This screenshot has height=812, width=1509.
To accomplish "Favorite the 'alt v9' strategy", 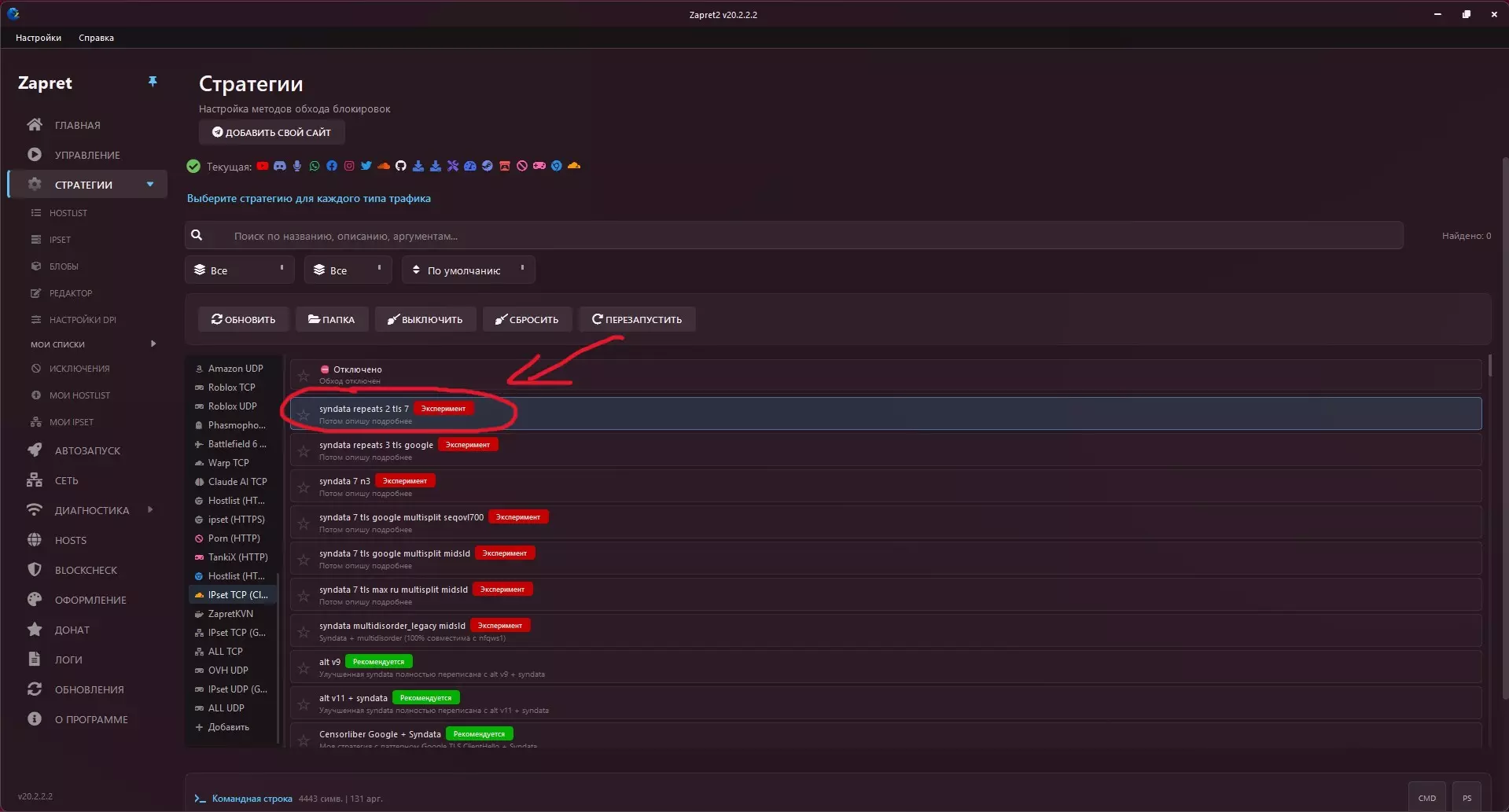I will [x=304, y=667].
